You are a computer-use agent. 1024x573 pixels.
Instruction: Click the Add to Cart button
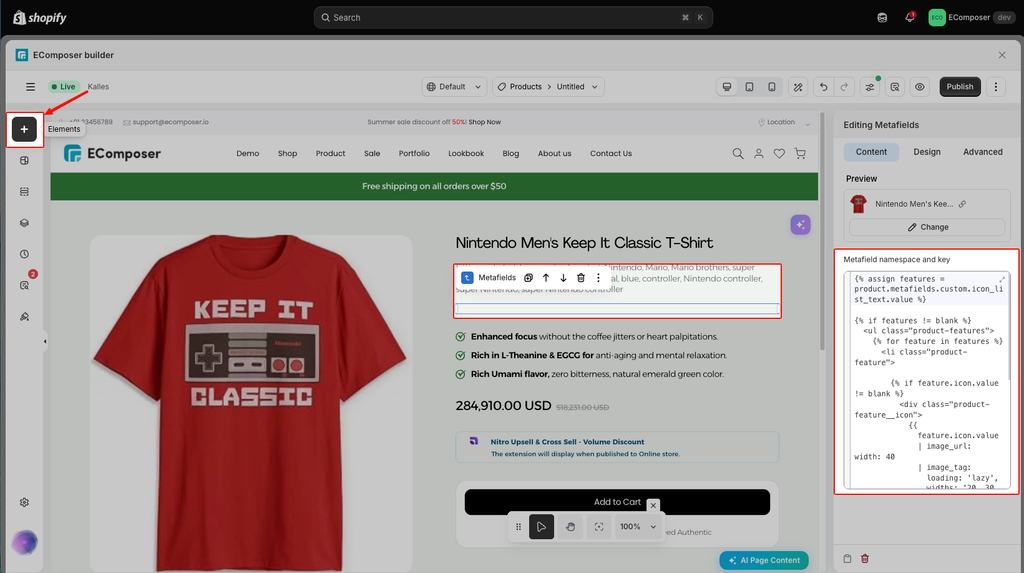point(617,502)
